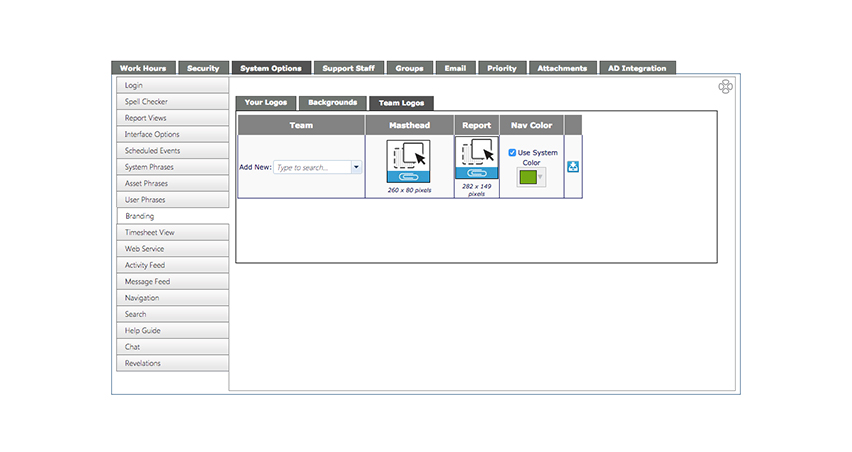Switch to the Your Logos tab
The width and height of the screenshot is (852, 452).
point(266,103)
